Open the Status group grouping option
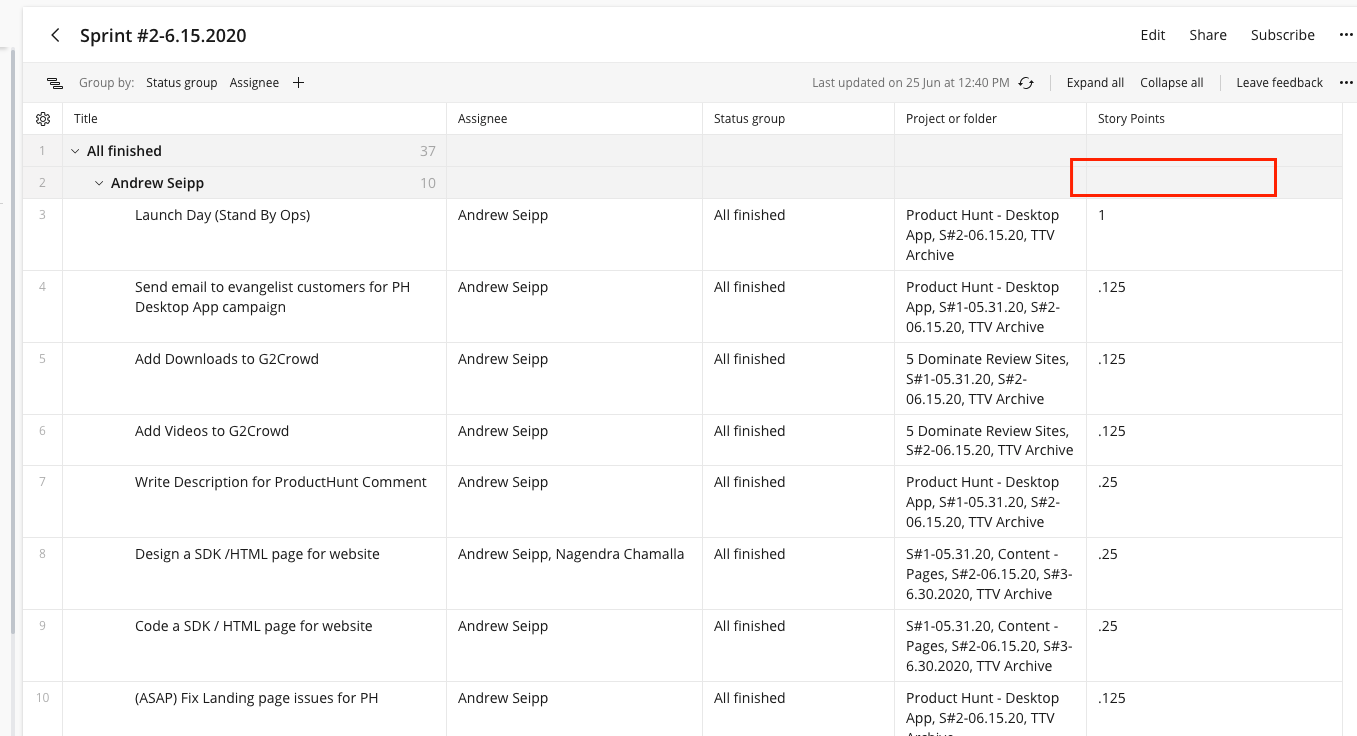 pos(181,83)
